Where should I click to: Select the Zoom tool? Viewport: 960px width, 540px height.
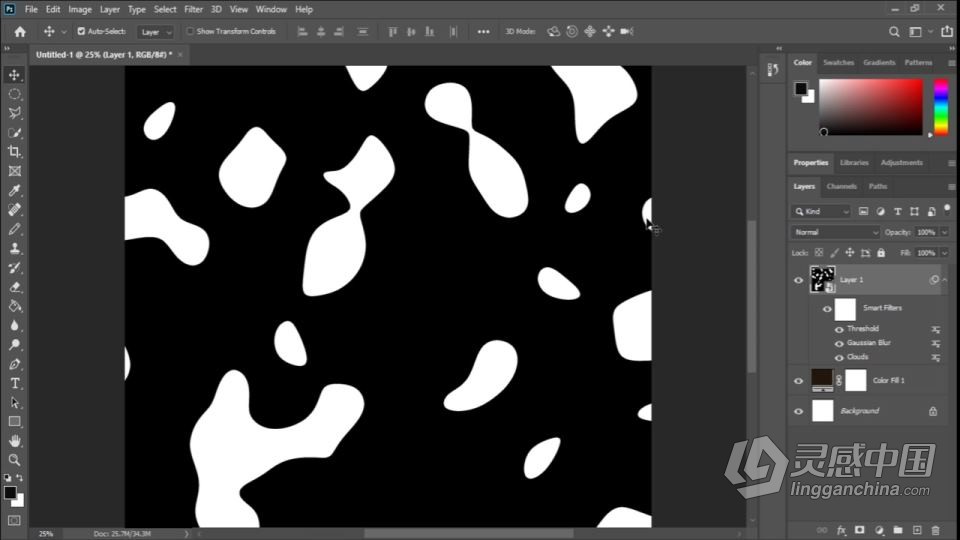[14, 460]
